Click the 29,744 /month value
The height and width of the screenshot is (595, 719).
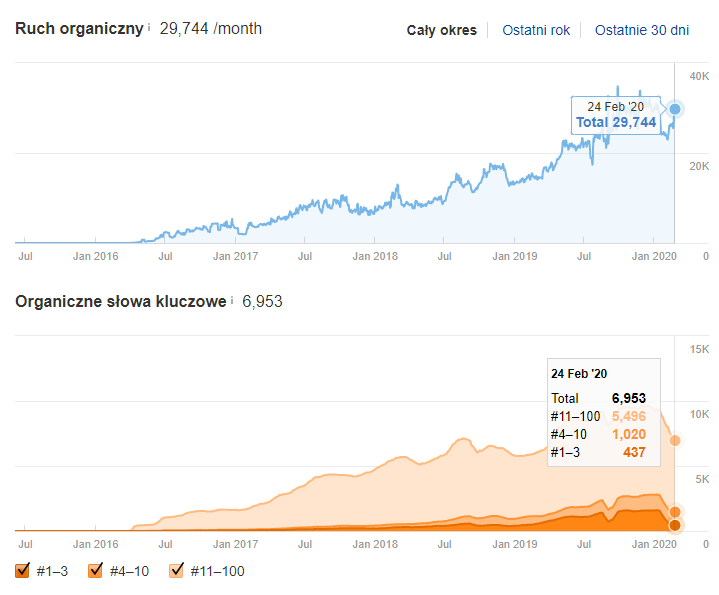(x=211, y=28)
